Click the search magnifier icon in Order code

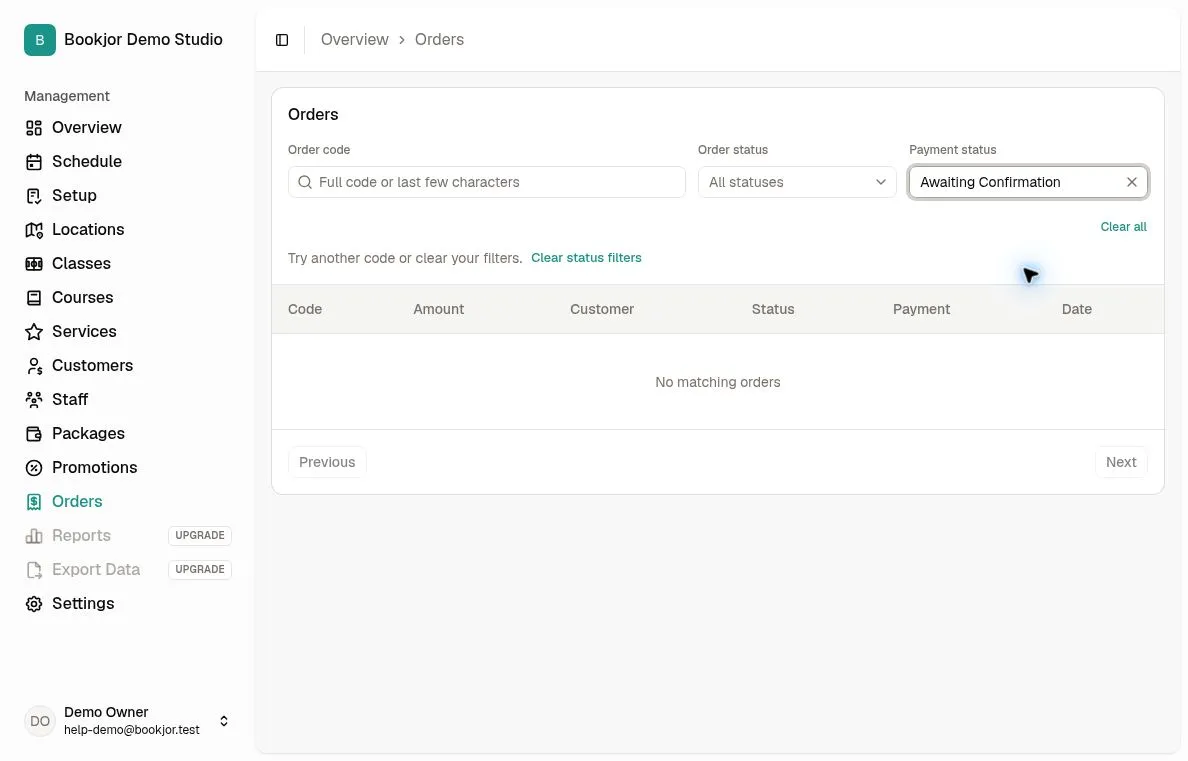(x=305, y=183)
